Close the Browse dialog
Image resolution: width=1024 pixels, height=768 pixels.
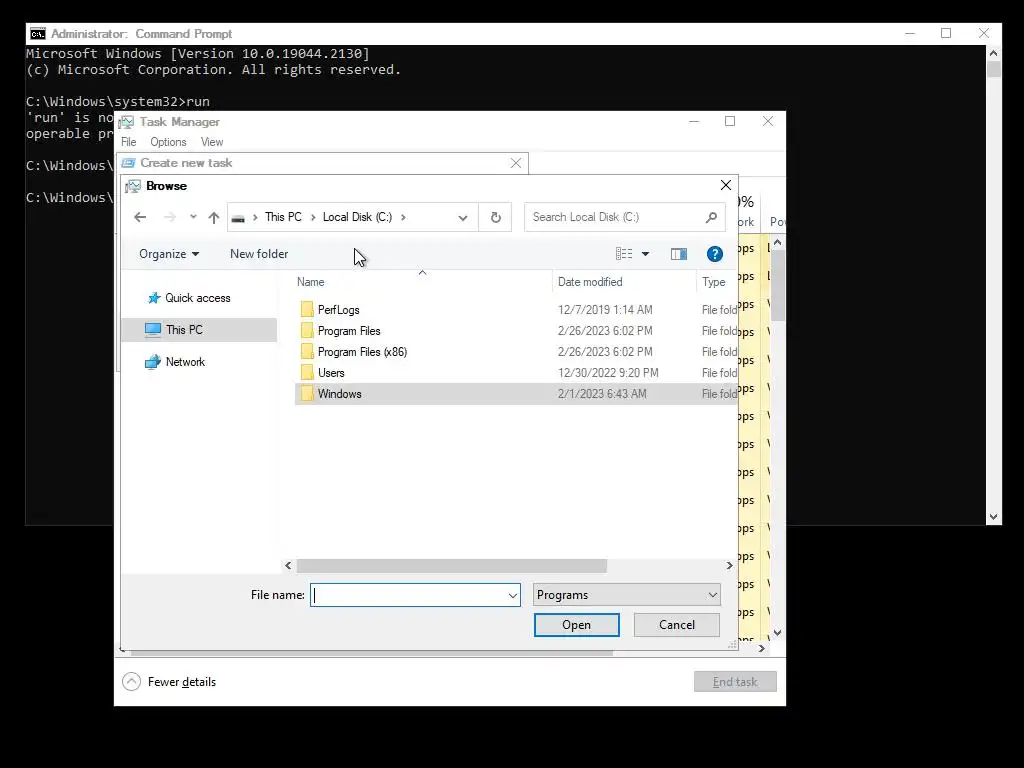(x=726, y=185)
